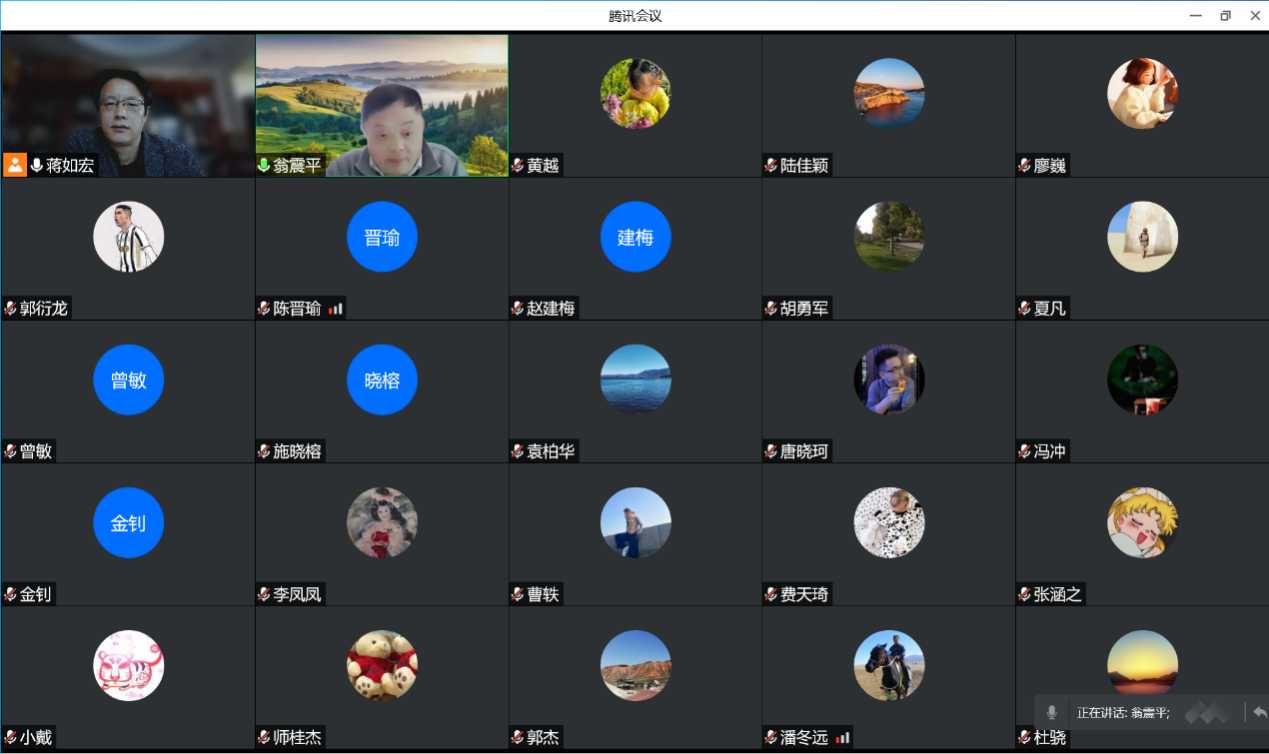Click the muted mic icon beside 夏凡

click(1026, 308)
